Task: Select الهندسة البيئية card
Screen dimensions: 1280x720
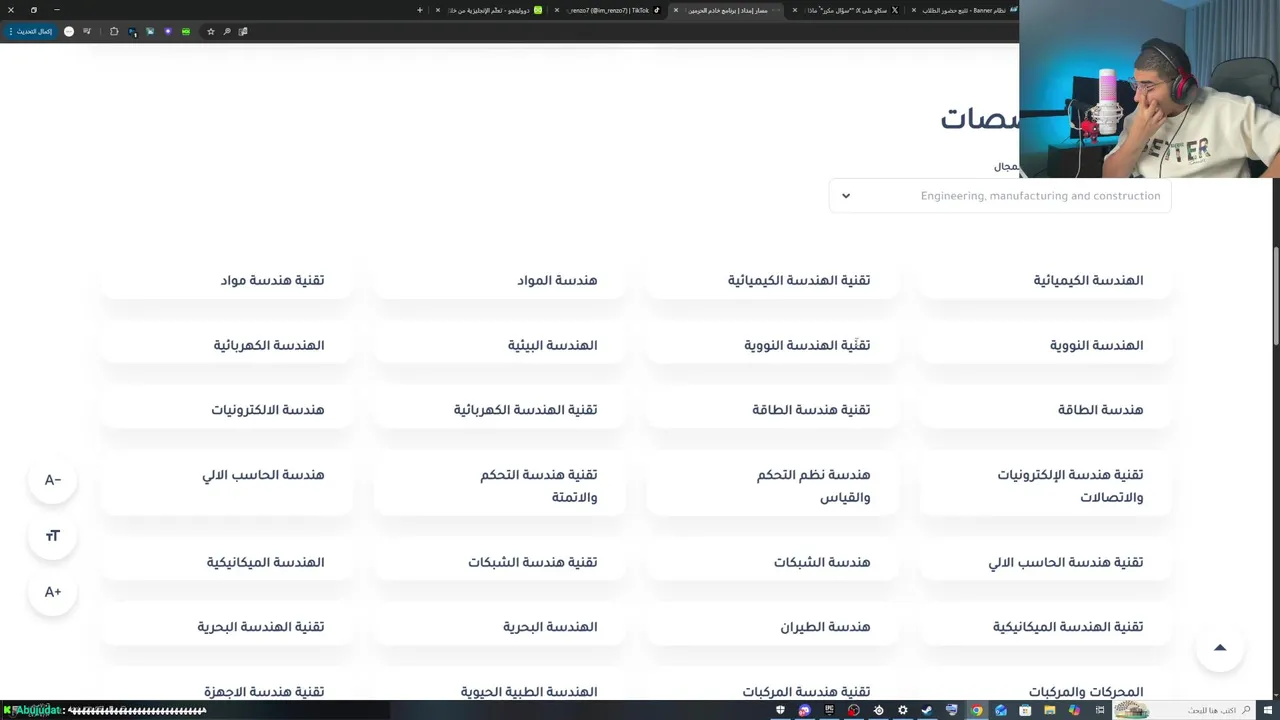Action: pos(499,345)
